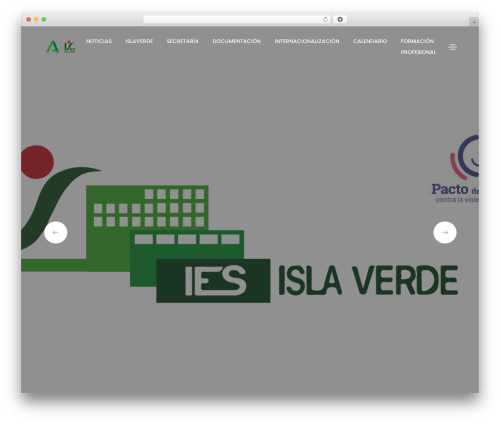
Task: Open the INTERNACIONALIZACIÓN menu item
Action: pos(307,41)
